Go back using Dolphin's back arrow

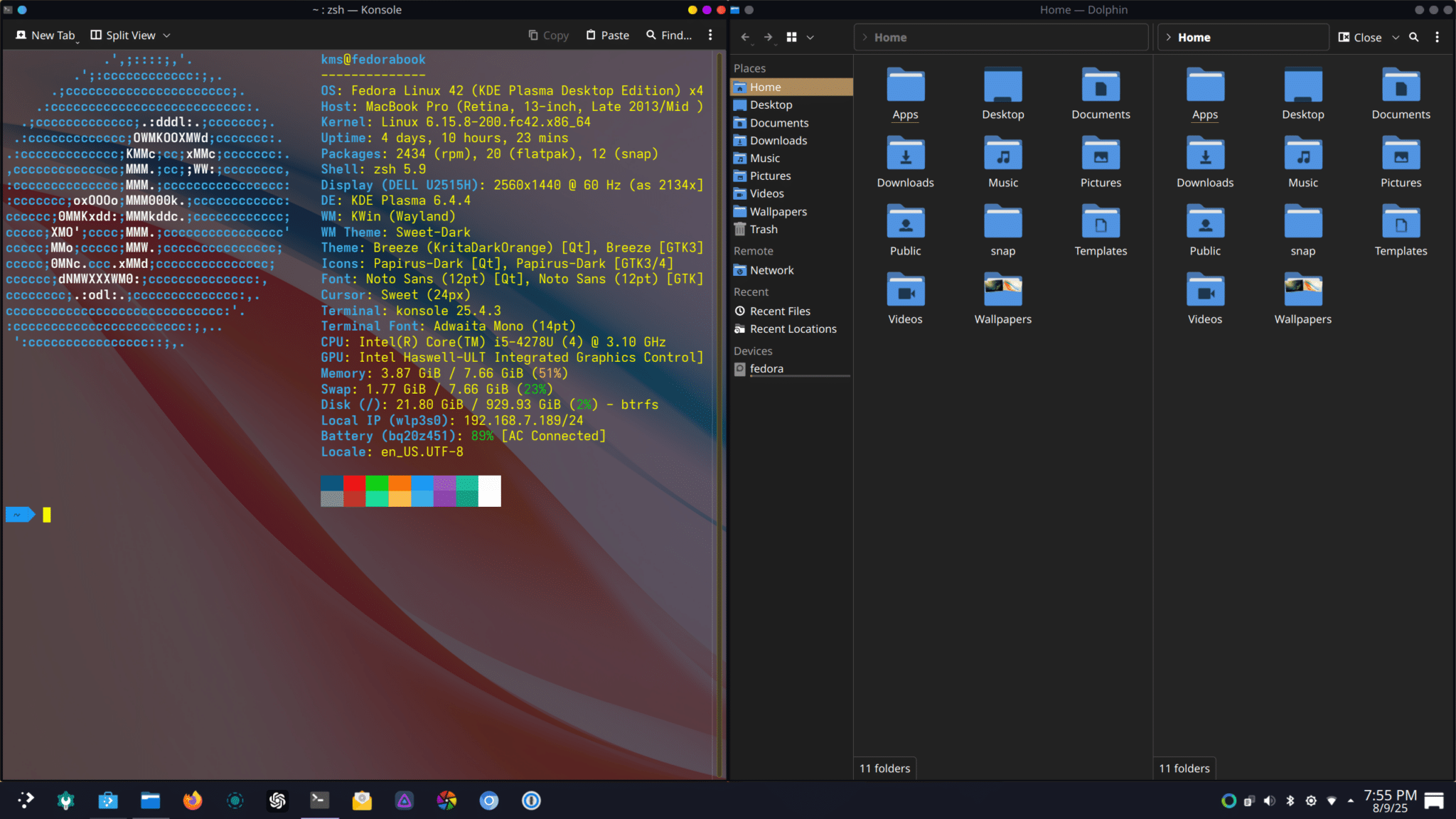[x=745, y=37]
